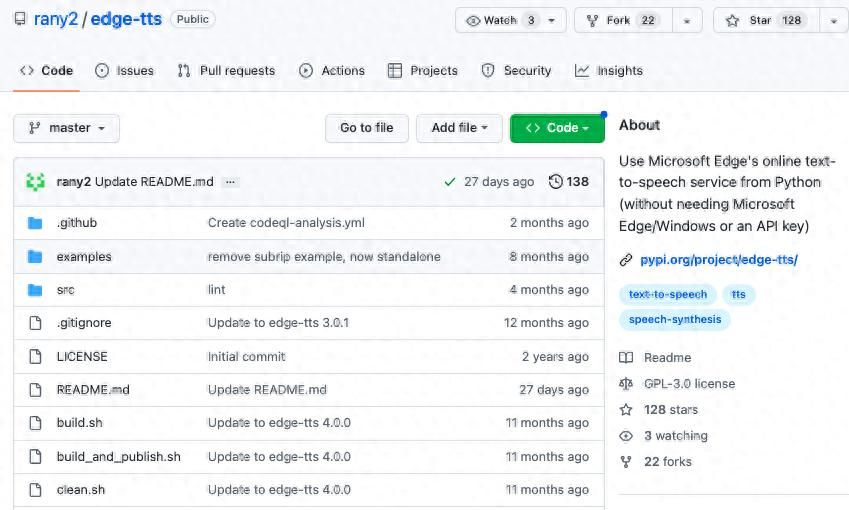
Task: Open the 'Initial commit' message
Action: tap(246, 357)
